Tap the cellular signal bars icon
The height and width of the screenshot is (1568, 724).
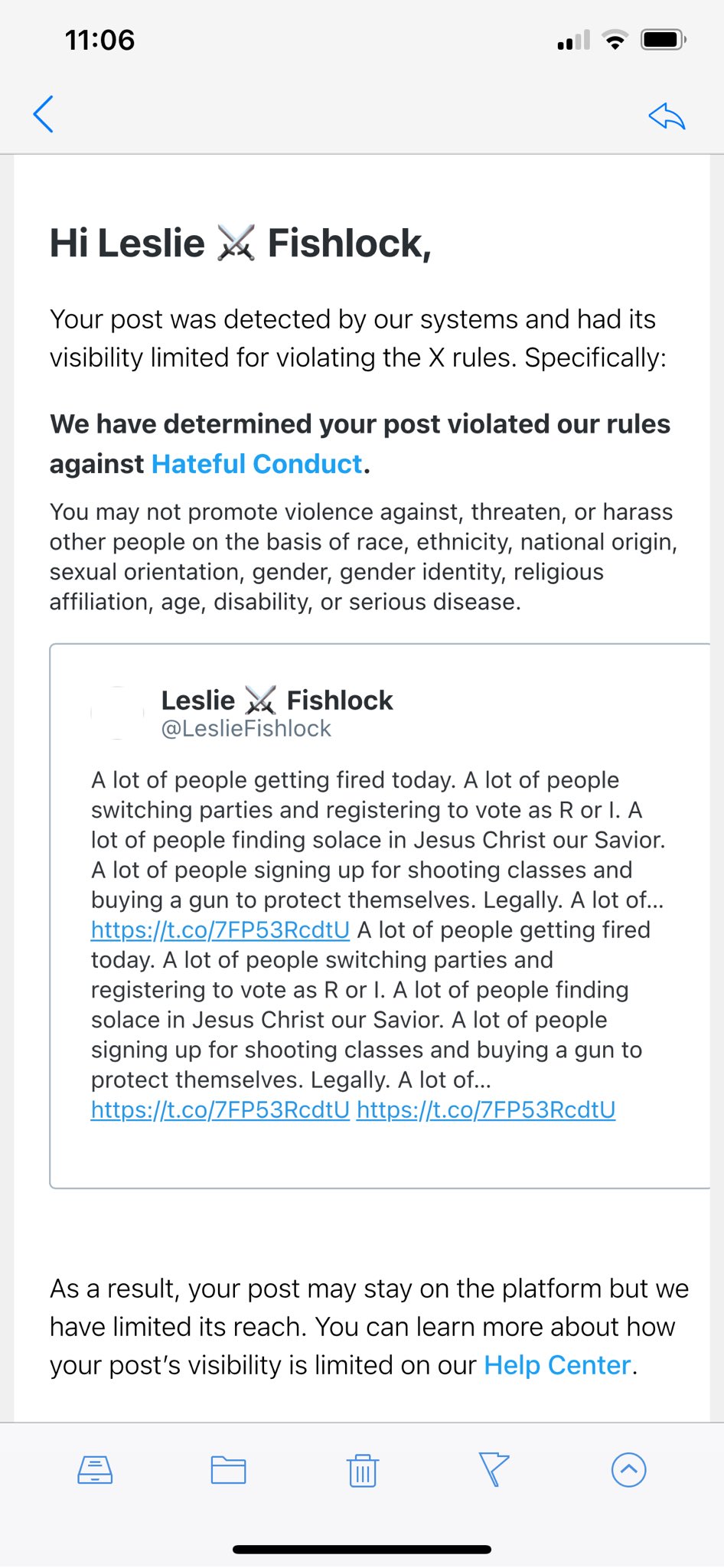pos(574,40)
